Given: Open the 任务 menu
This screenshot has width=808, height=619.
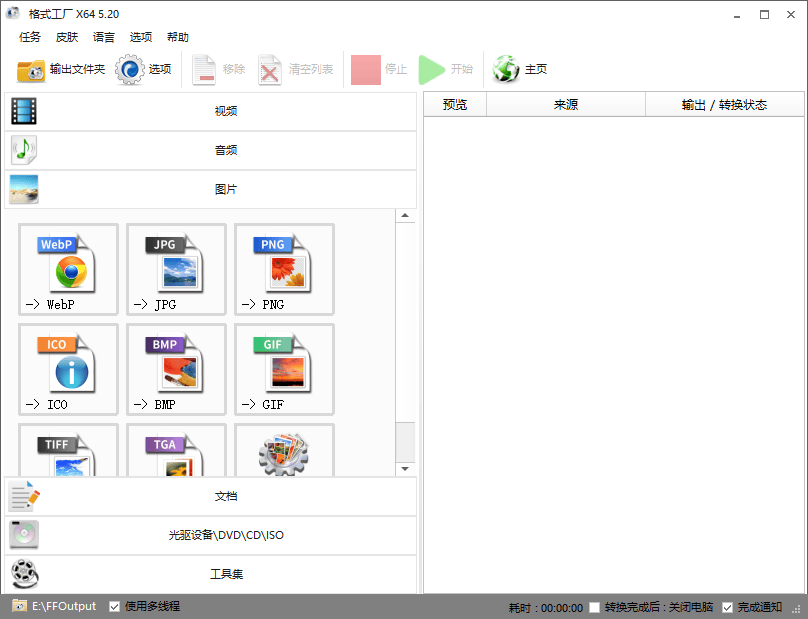Looking at the screenshot, I should click(x=29, y=37).
